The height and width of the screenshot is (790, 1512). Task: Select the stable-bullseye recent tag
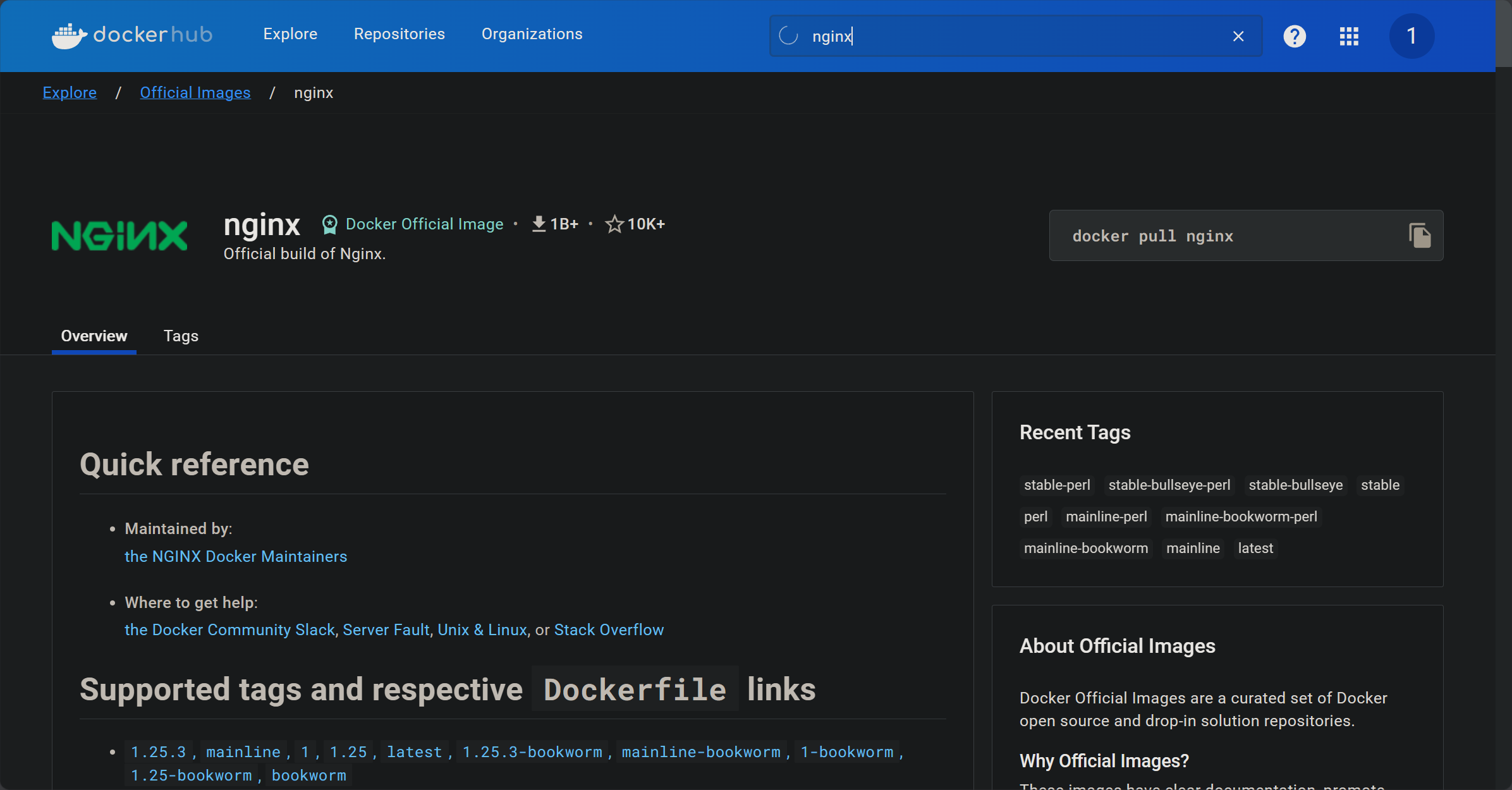click(x=1296, y=485)
